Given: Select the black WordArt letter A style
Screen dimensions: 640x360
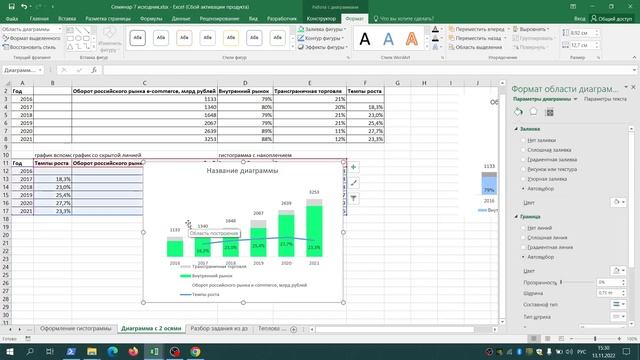Looking at the screenshot, I should 365,39.
